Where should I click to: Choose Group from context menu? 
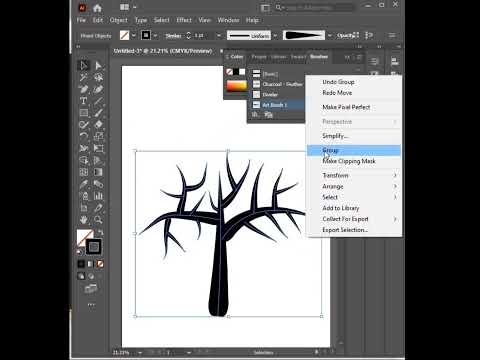point(354,150)
